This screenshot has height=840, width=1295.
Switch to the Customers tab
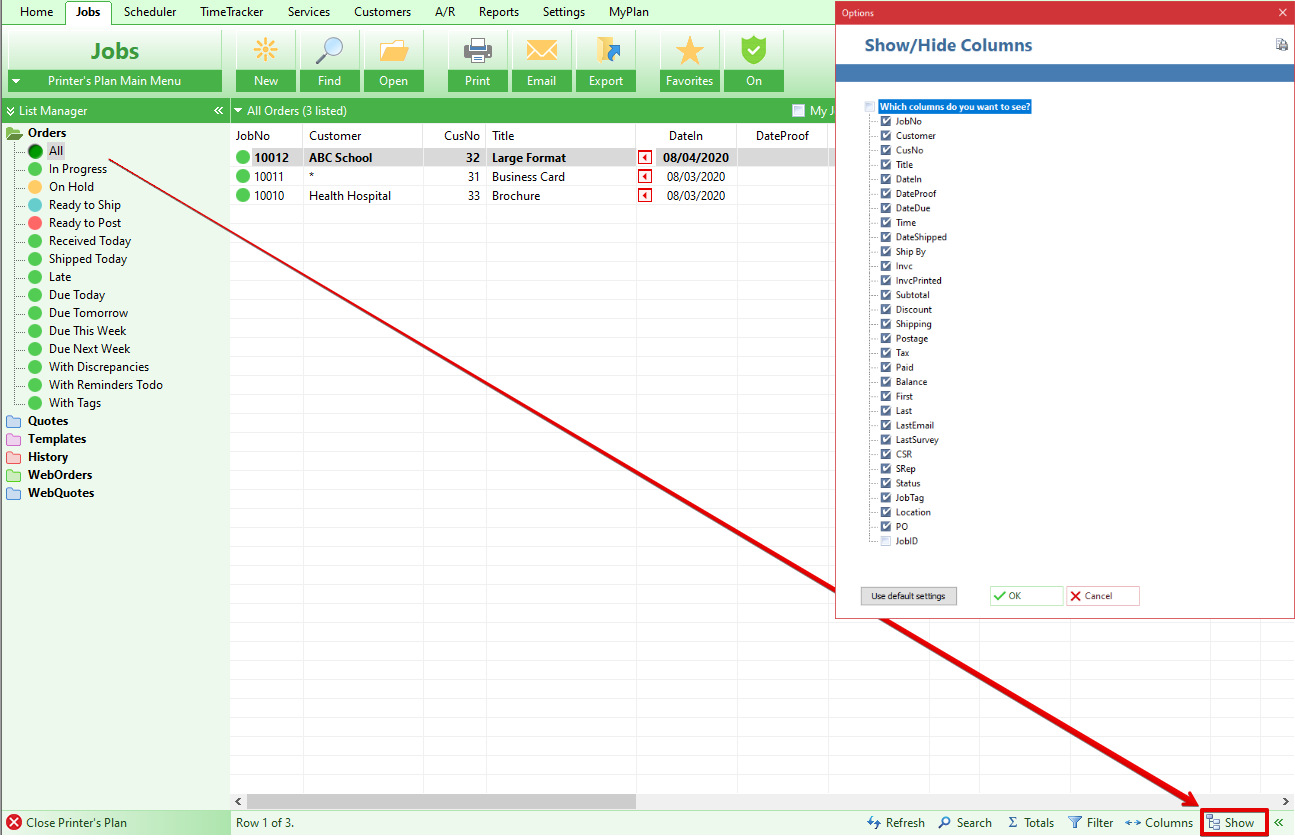pyautogui.click(x=382, y=12)
